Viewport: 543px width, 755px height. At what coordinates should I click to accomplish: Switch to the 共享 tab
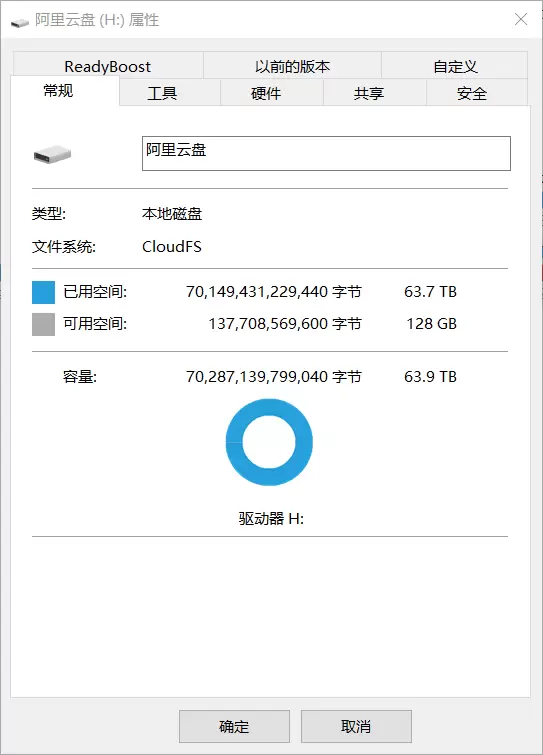(x=369, y=93)
